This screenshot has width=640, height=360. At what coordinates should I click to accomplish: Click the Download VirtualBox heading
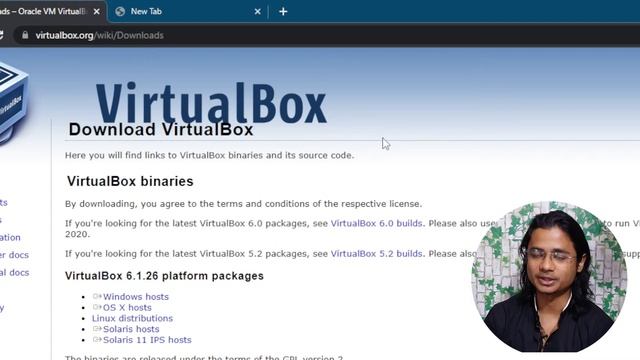click(x=161, y=130)
